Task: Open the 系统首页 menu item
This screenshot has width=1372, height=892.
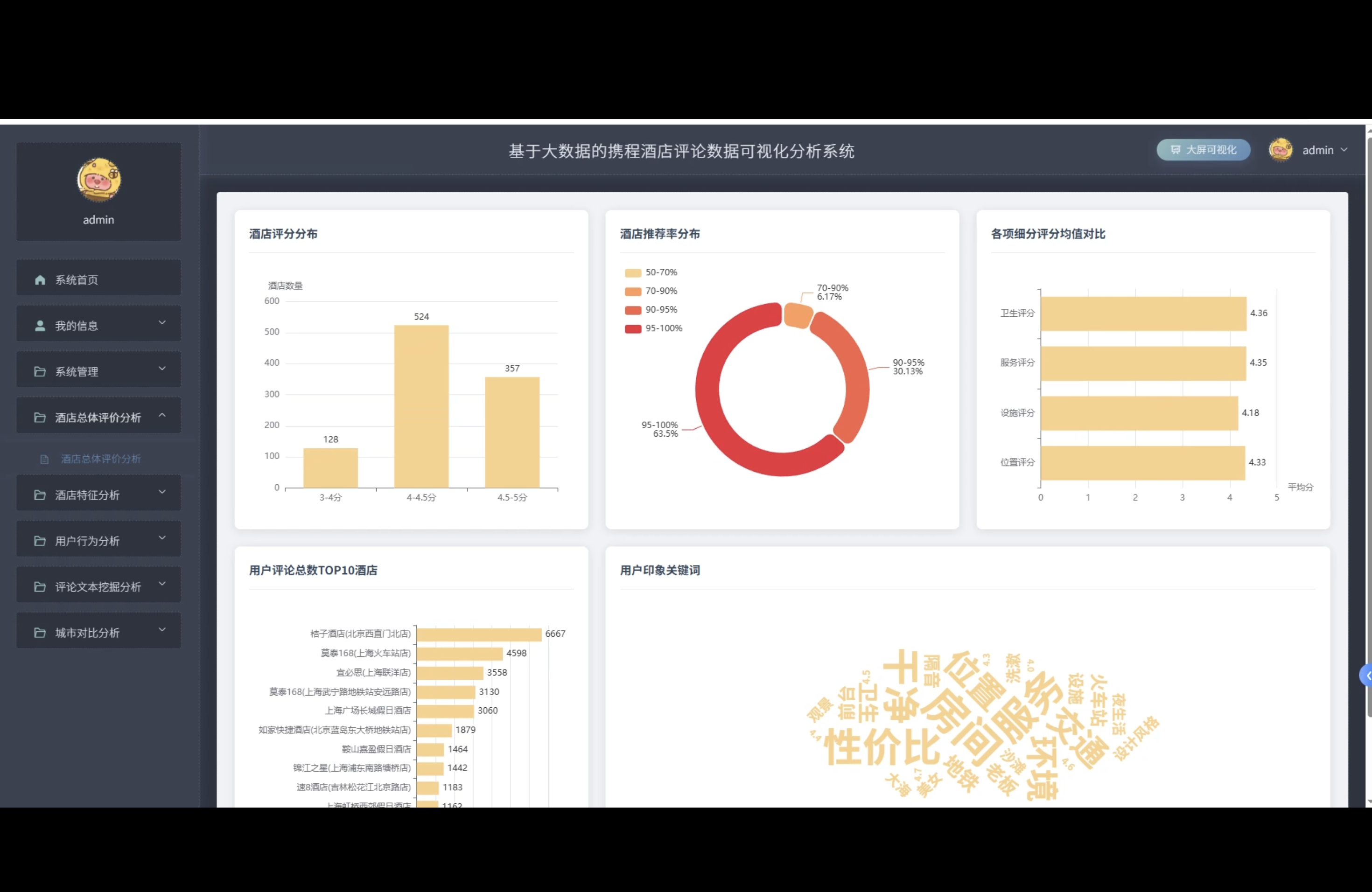Action: point(98,278)
